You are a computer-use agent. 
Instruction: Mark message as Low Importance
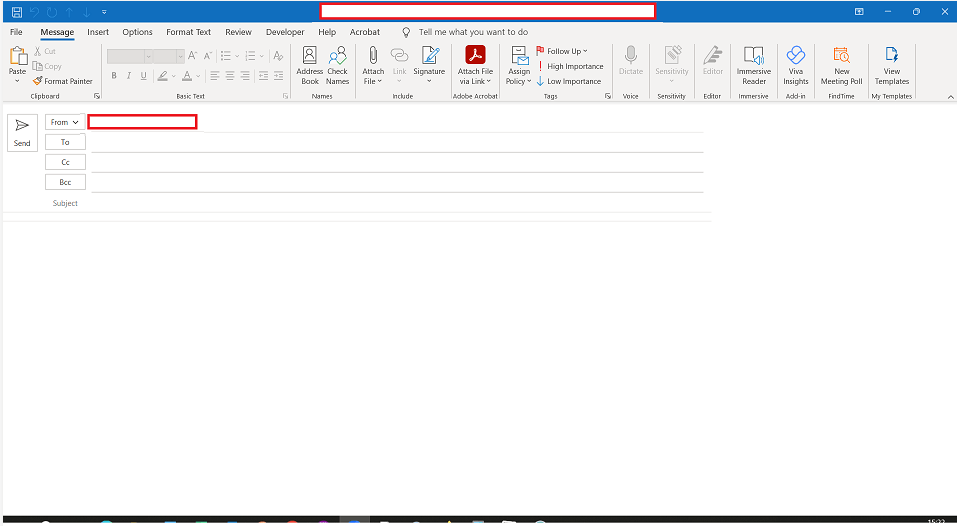point(568,81)
